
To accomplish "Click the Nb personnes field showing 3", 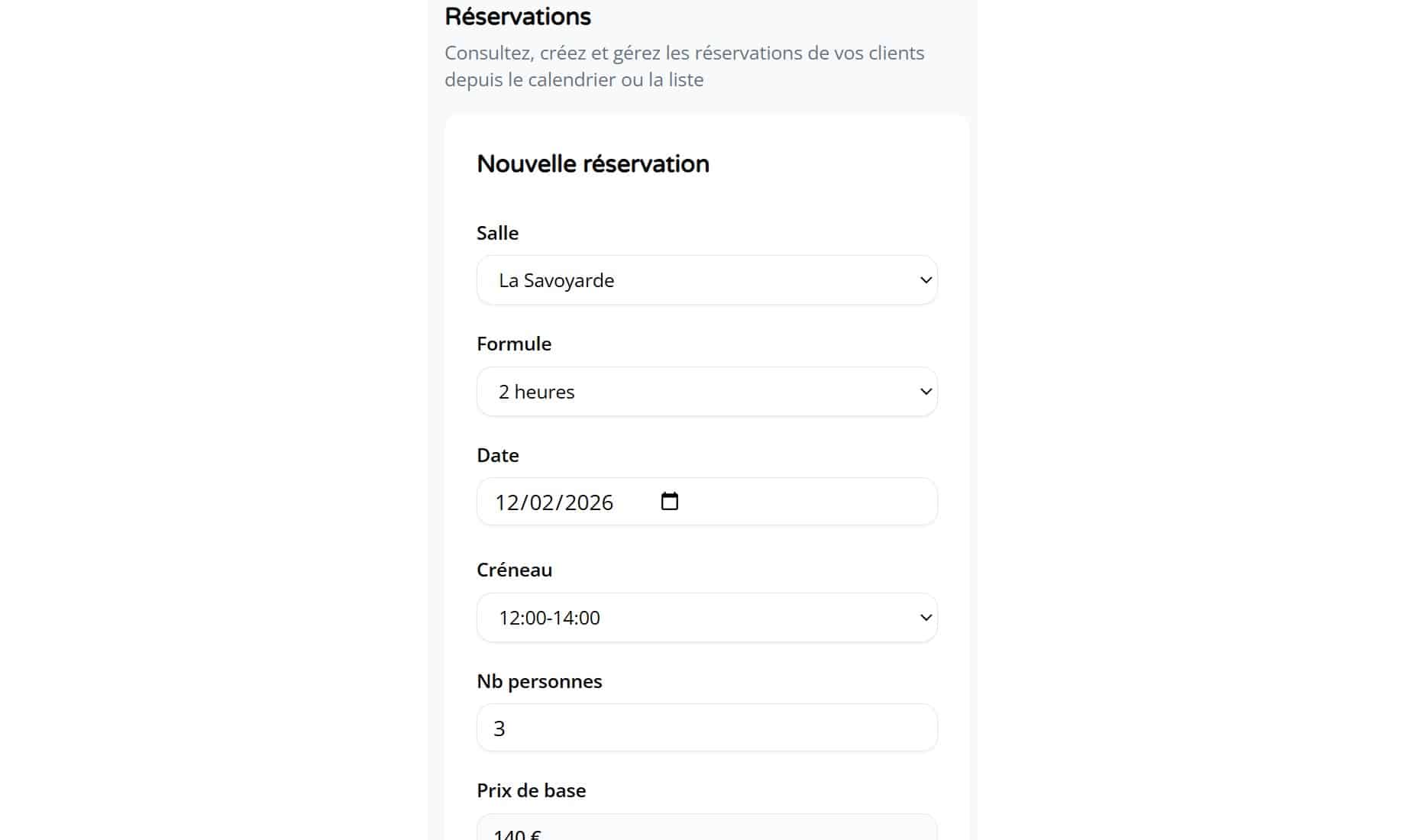I will tap(706, 727).
